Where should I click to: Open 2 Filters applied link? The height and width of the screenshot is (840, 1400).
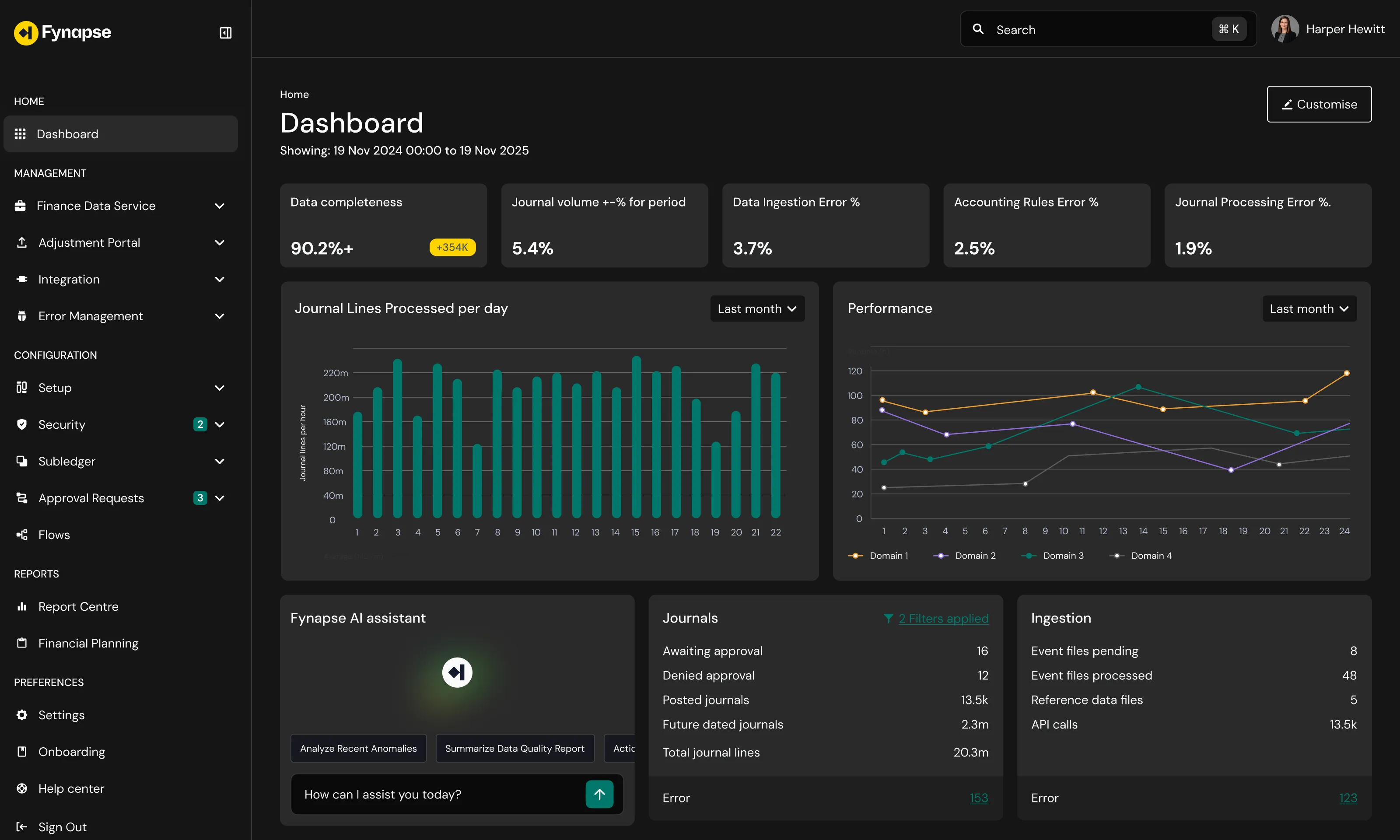click(943, 619)
